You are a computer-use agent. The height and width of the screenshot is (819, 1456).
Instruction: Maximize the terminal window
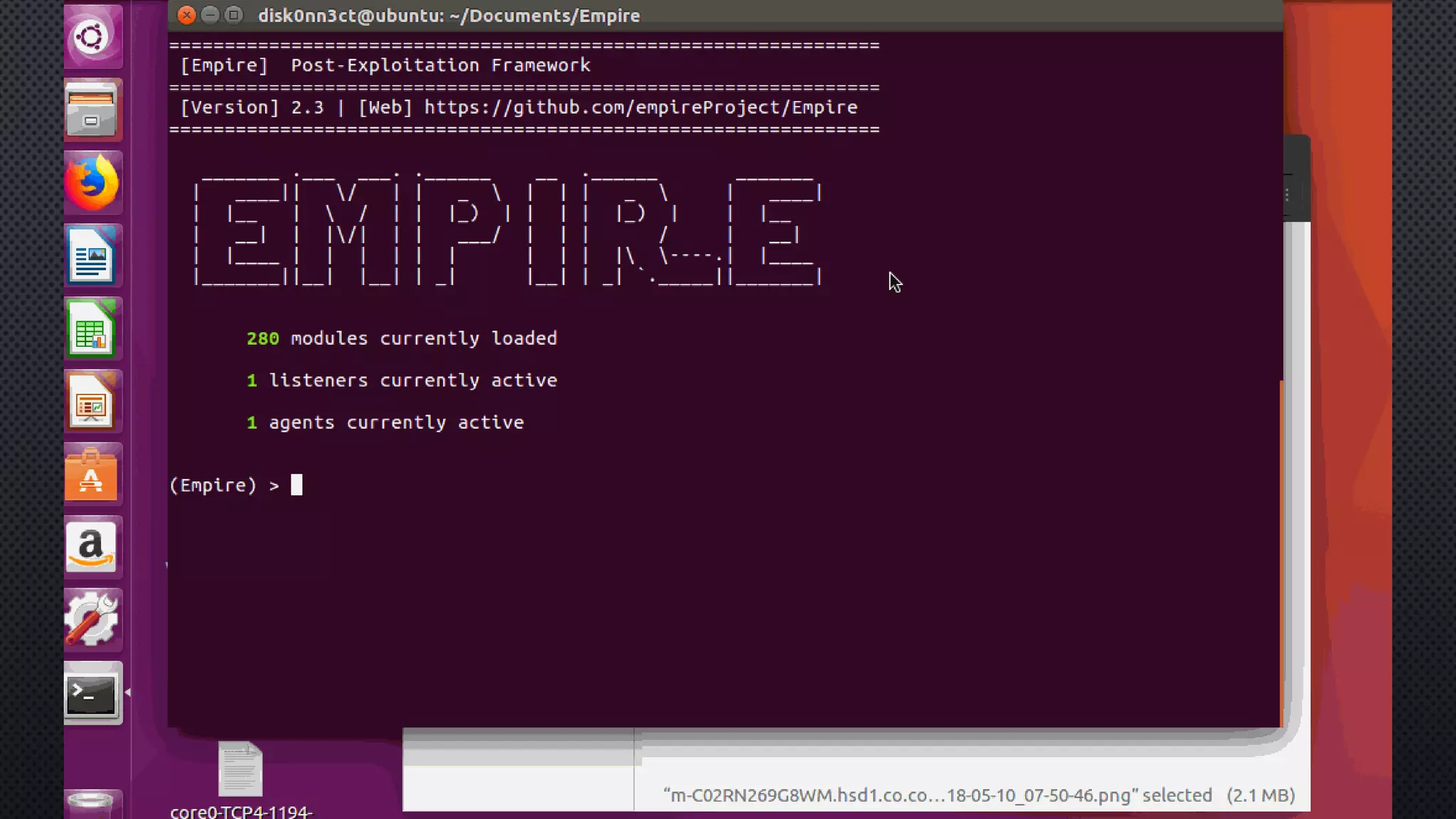point(233,15)
